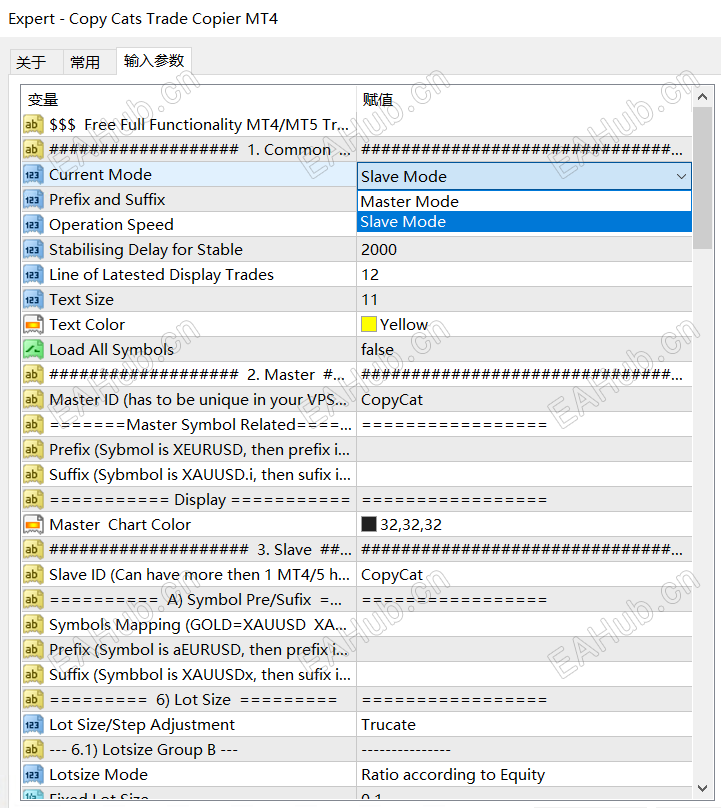The height and width of the screenshot is (808, 721).
Task: Click the vertical scrollbar thumb
Action: (702, 178)
